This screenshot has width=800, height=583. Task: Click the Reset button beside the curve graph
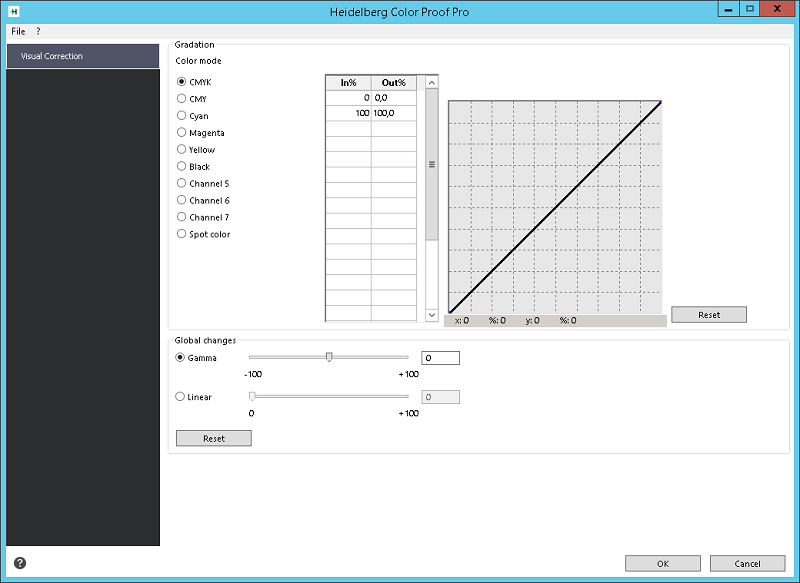[709, 315]
